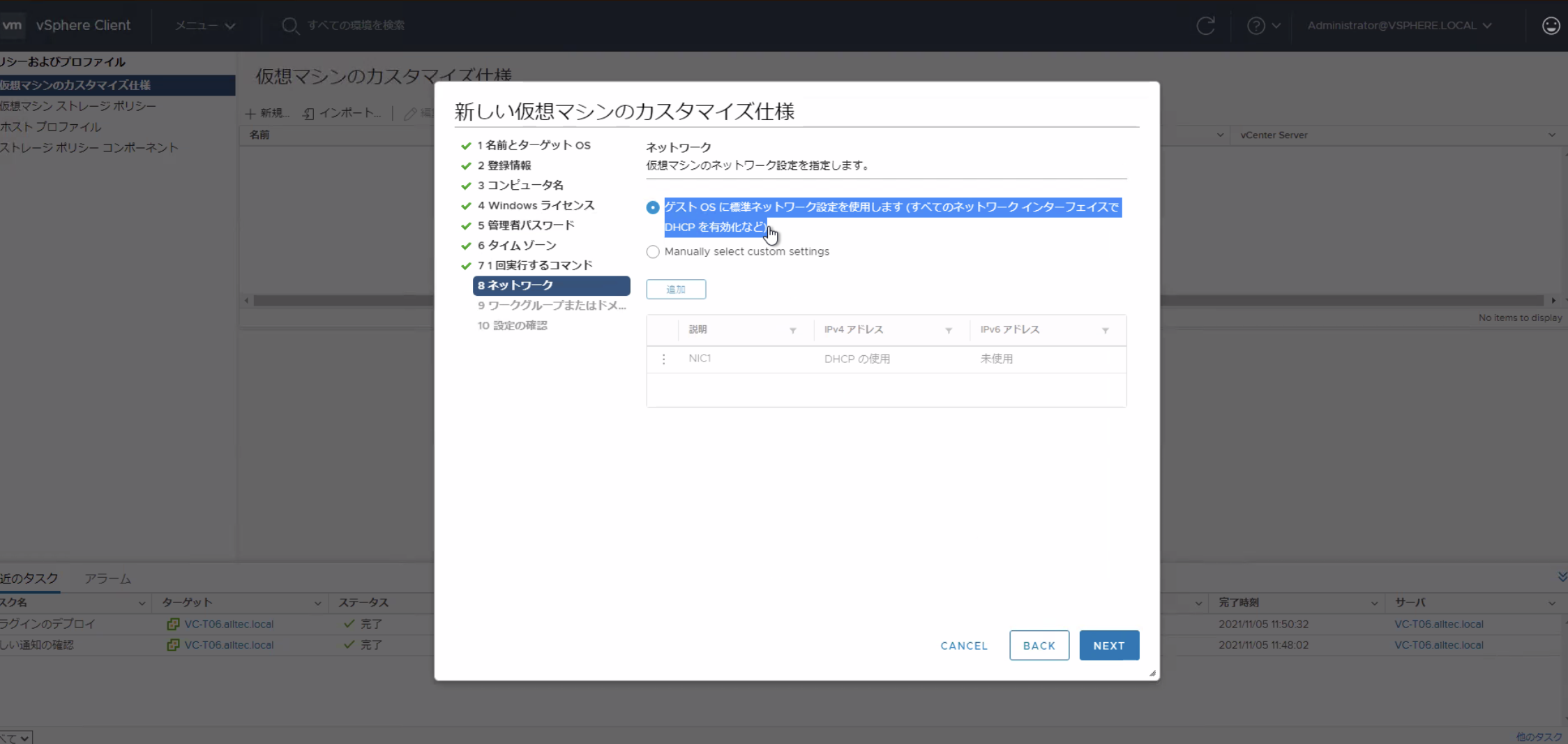
Task: Click the user avatar icon at top right
Action: (1550, 25)
